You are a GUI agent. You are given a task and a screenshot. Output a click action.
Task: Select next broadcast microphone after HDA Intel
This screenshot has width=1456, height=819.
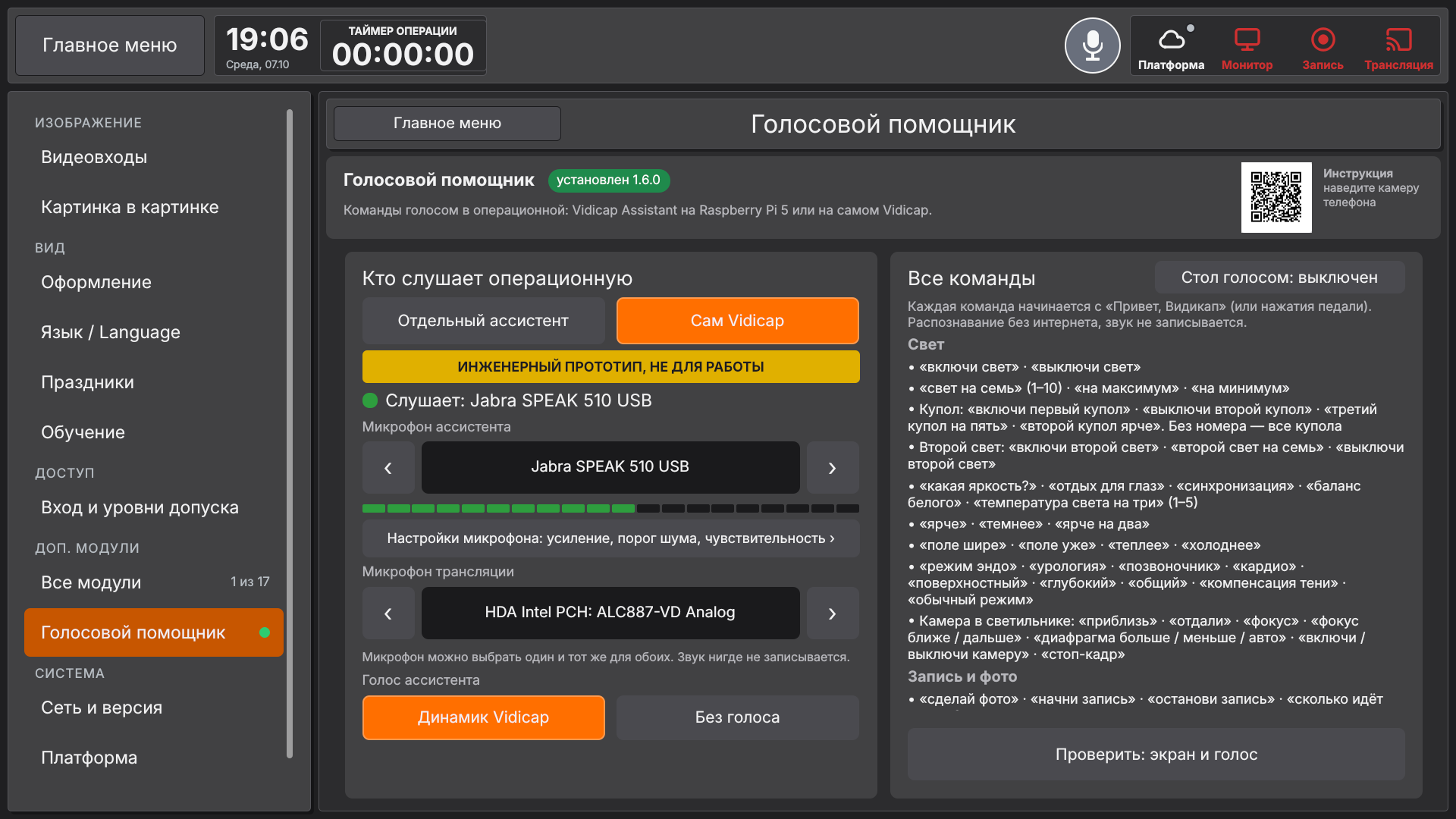833,613
